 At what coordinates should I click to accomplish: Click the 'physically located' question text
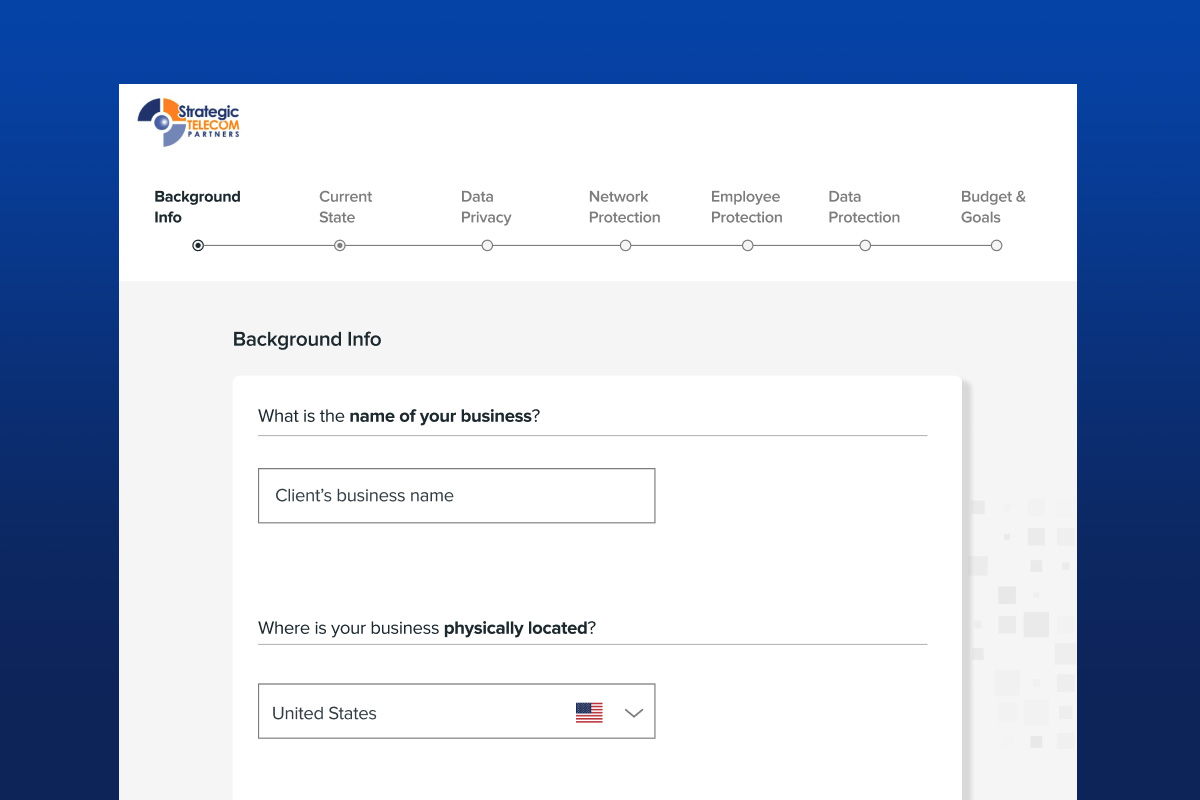point(427,628)
